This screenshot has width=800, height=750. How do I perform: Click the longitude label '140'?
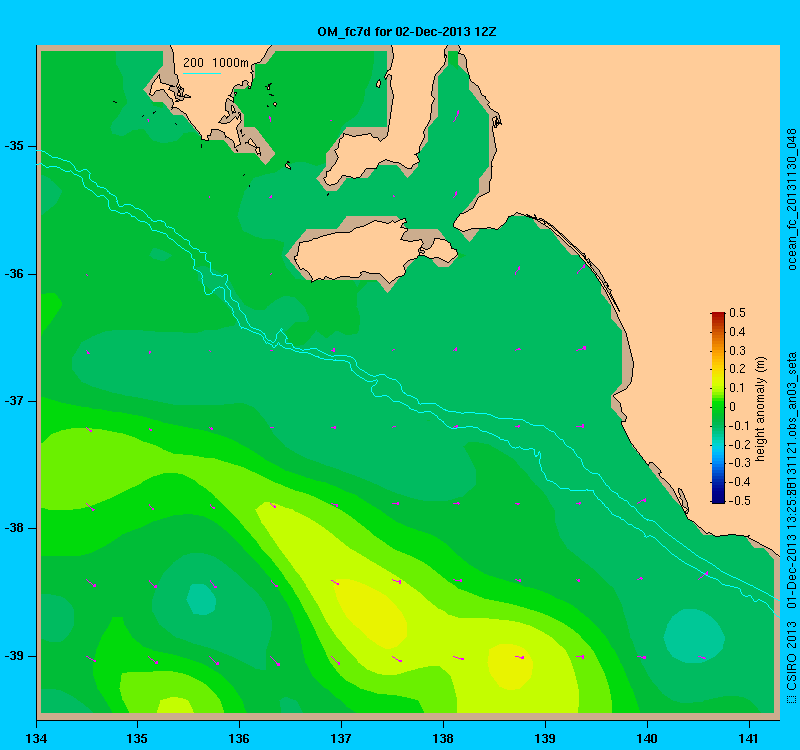pos(647,738)
